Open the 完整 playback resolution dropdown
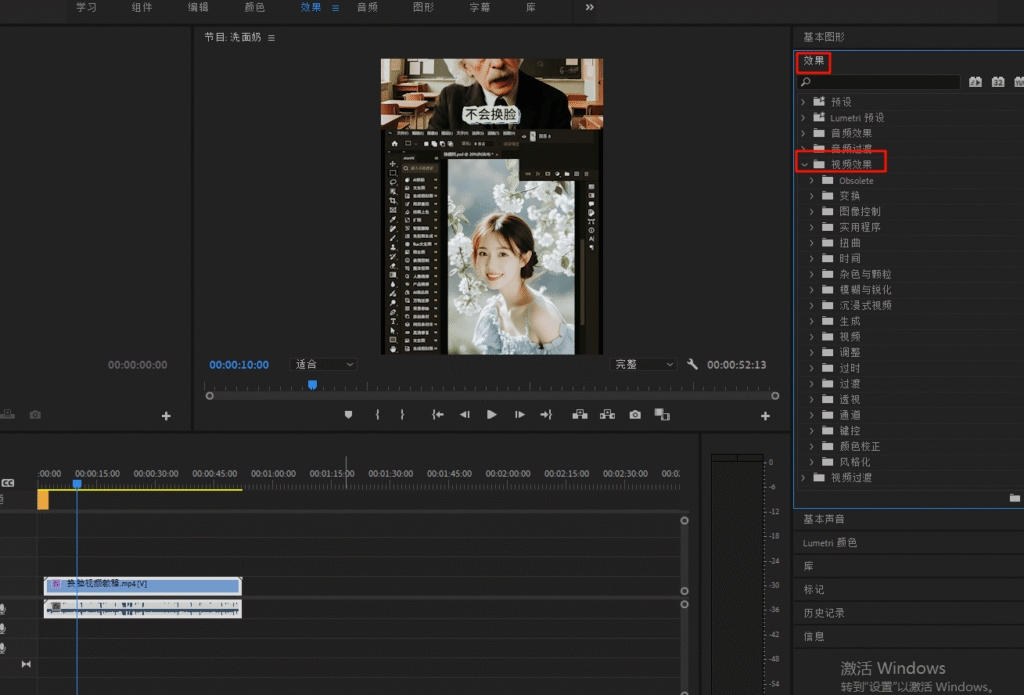This screenshot has height=695, width=1024. click(x=644, y=365)
